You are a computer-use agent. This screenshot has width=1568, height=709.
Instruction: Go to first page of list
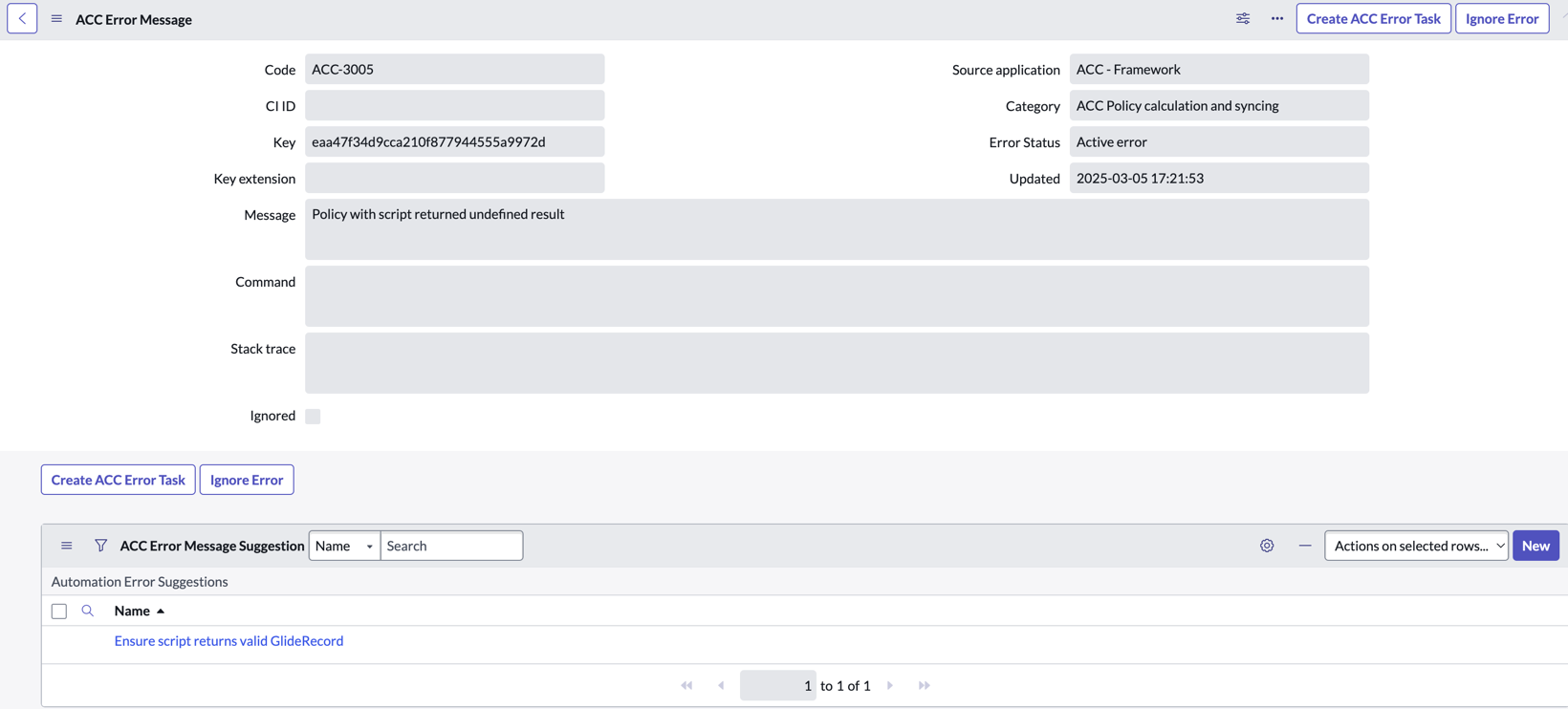pos(686,685)
